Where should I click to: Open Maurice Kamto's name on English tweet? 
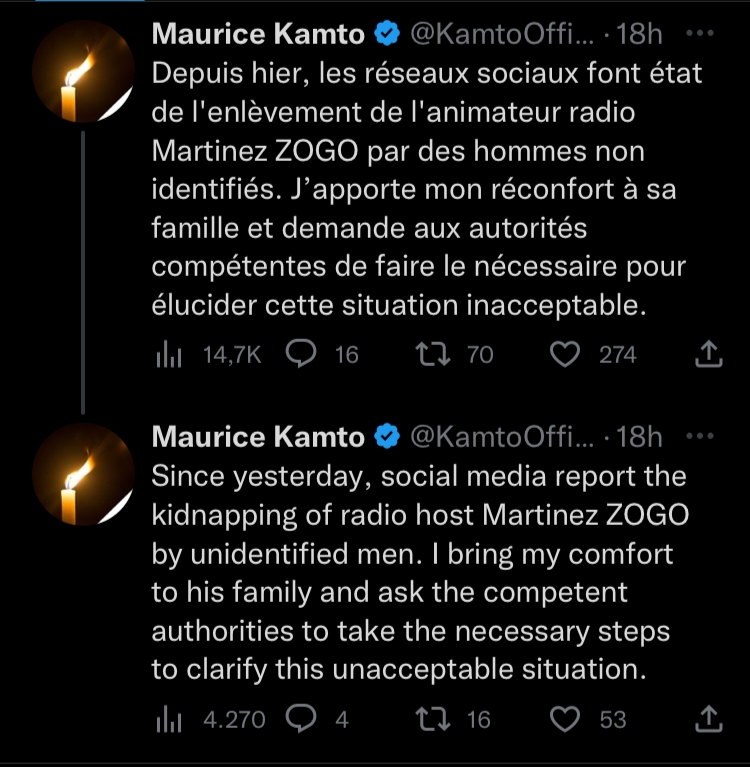pos(258,436)
